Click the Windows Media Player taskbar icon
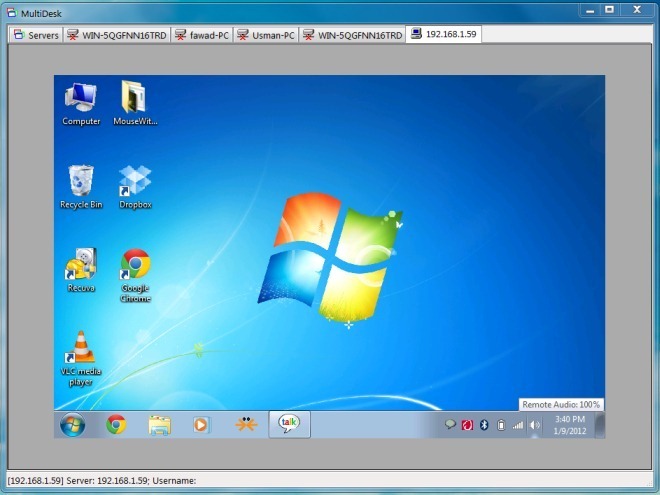This screenshot has width=660, height=495. [201, 425]
